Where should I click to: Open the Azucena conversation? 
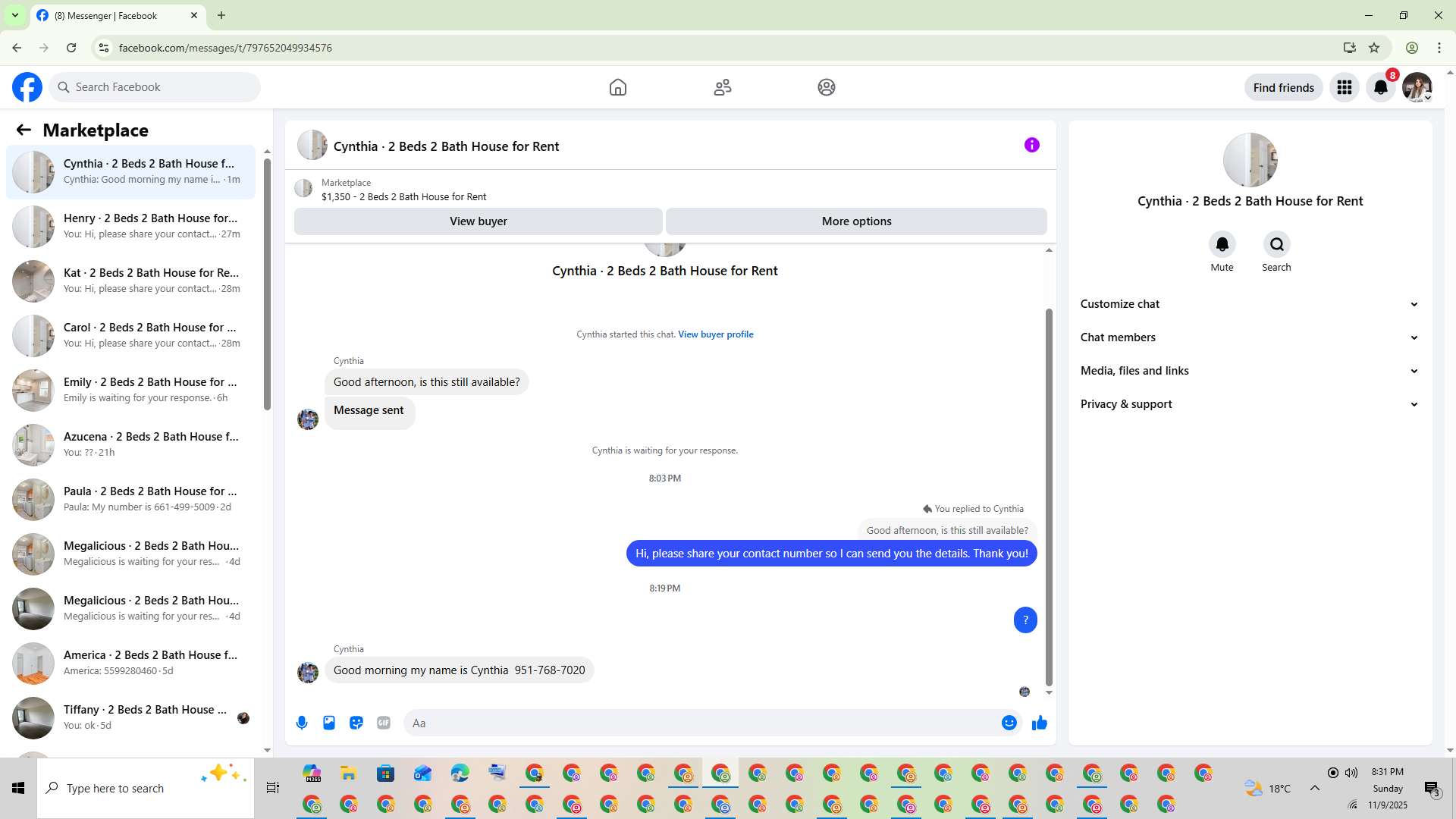(x=130, y=445)
